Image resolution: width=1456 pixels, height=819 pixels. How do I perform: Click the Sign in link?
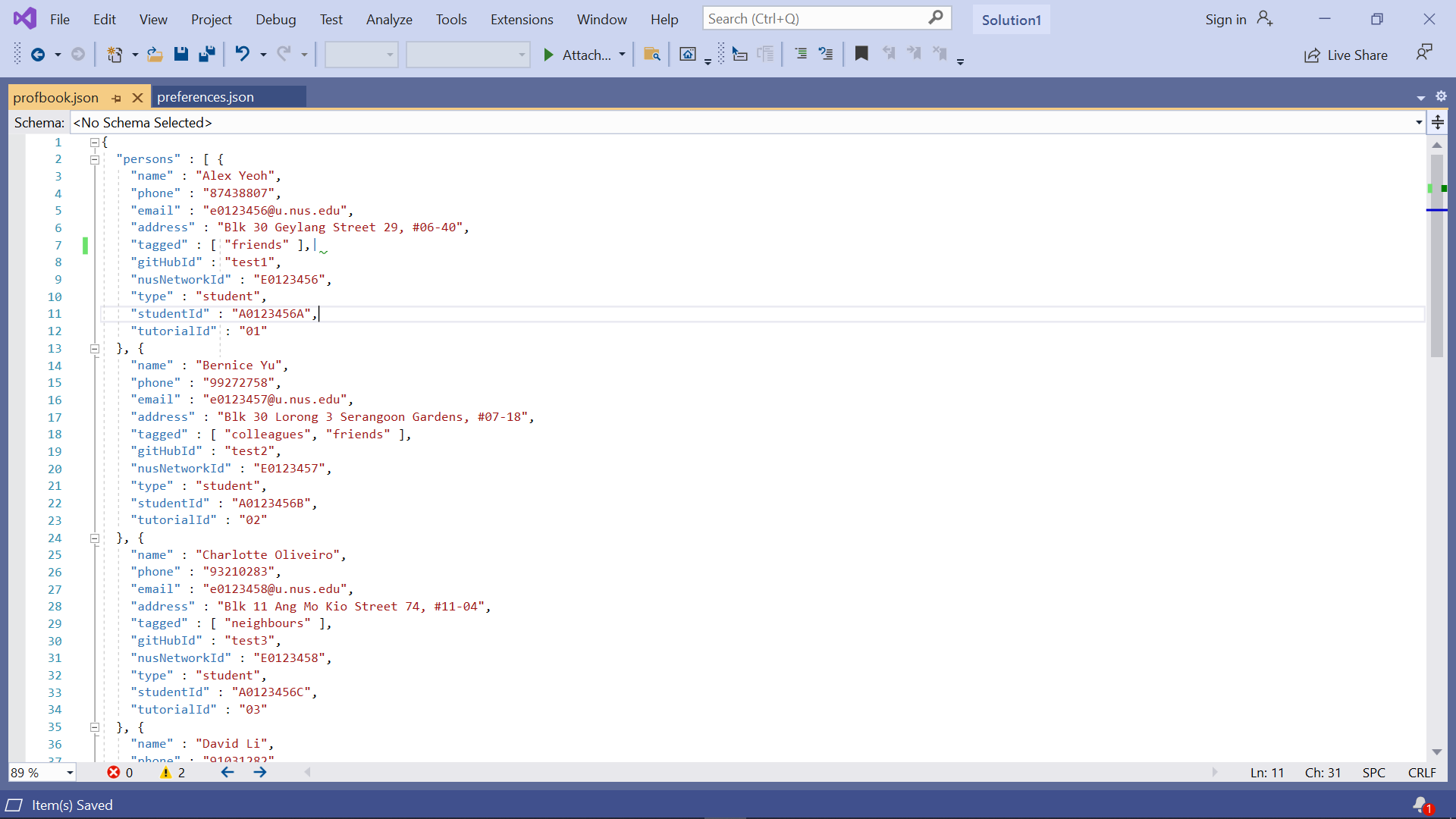click(x=1225, y=20)
